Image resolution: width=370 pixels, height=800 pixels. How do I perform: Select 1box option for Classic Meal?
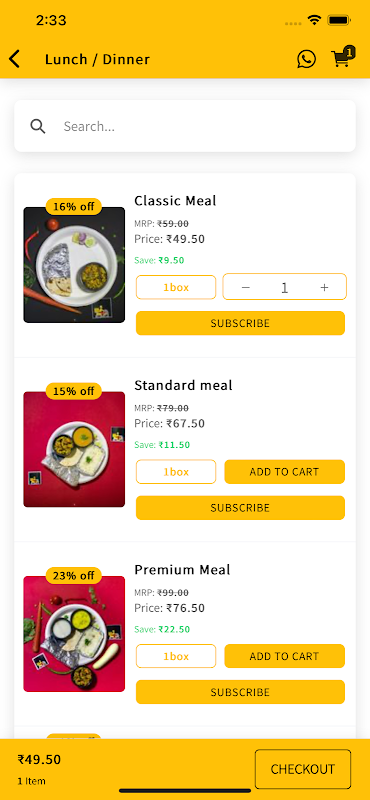tap(176, 287)
